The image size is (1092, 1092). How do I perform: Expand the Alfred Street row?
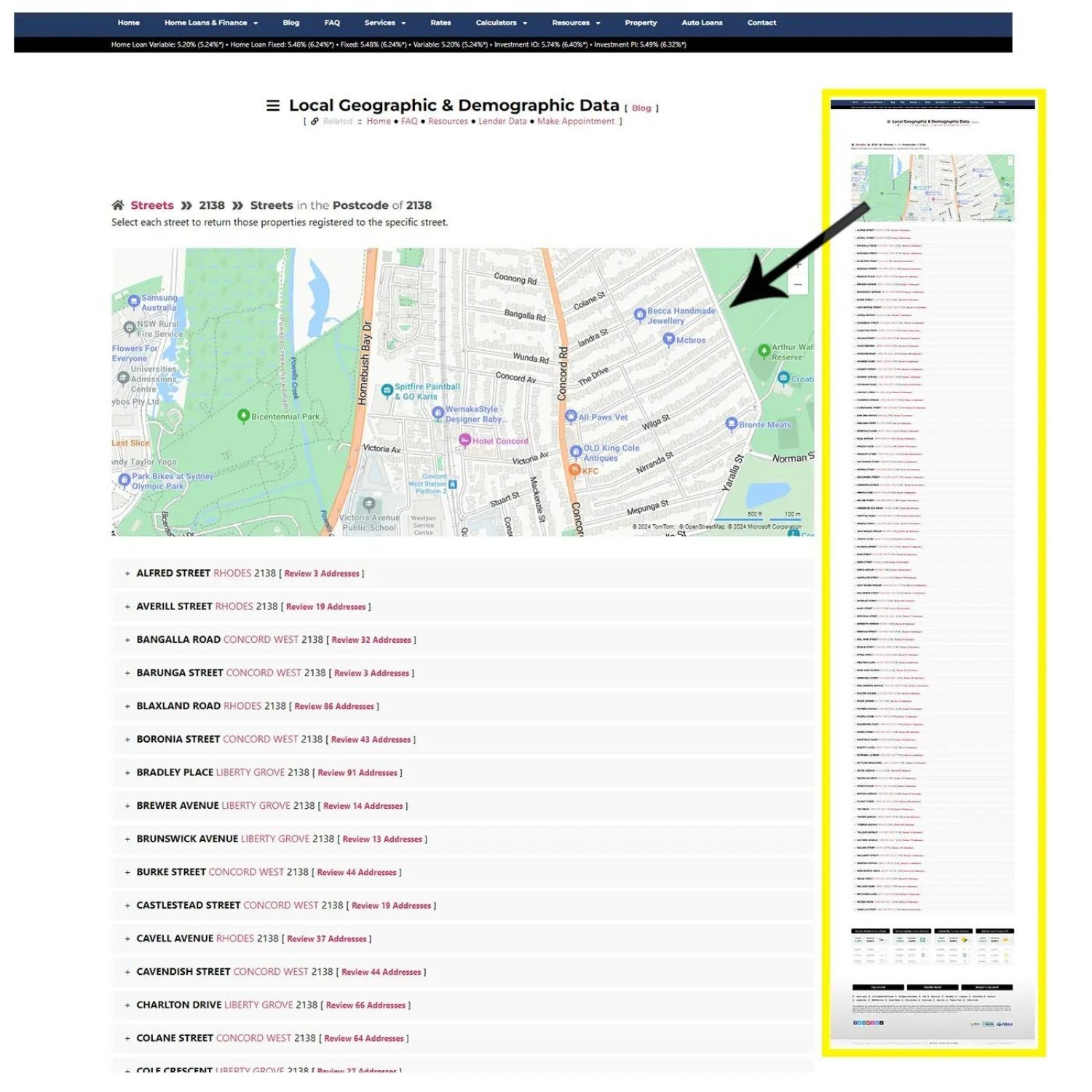coord(127,574)
